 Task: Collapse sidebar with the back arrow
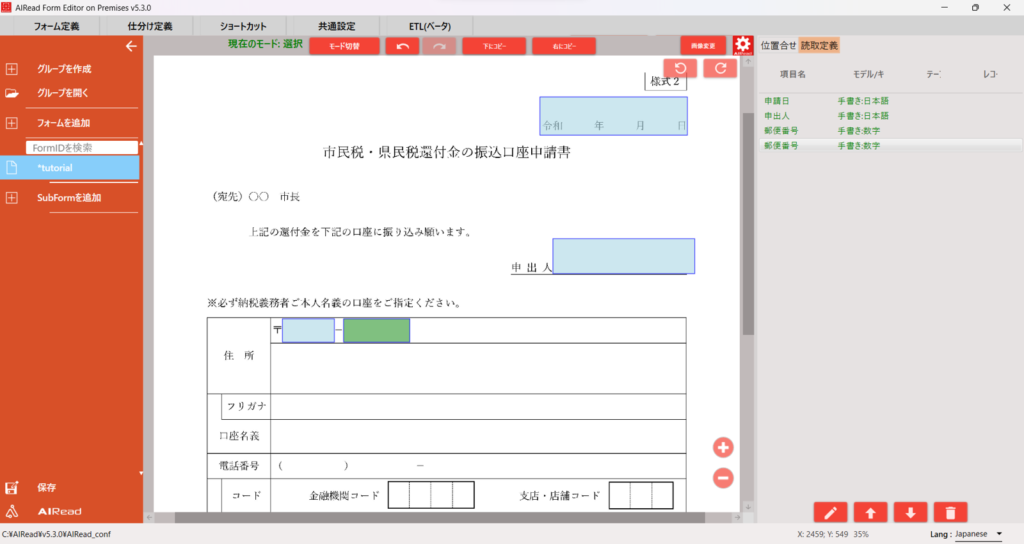click(130, 46)
